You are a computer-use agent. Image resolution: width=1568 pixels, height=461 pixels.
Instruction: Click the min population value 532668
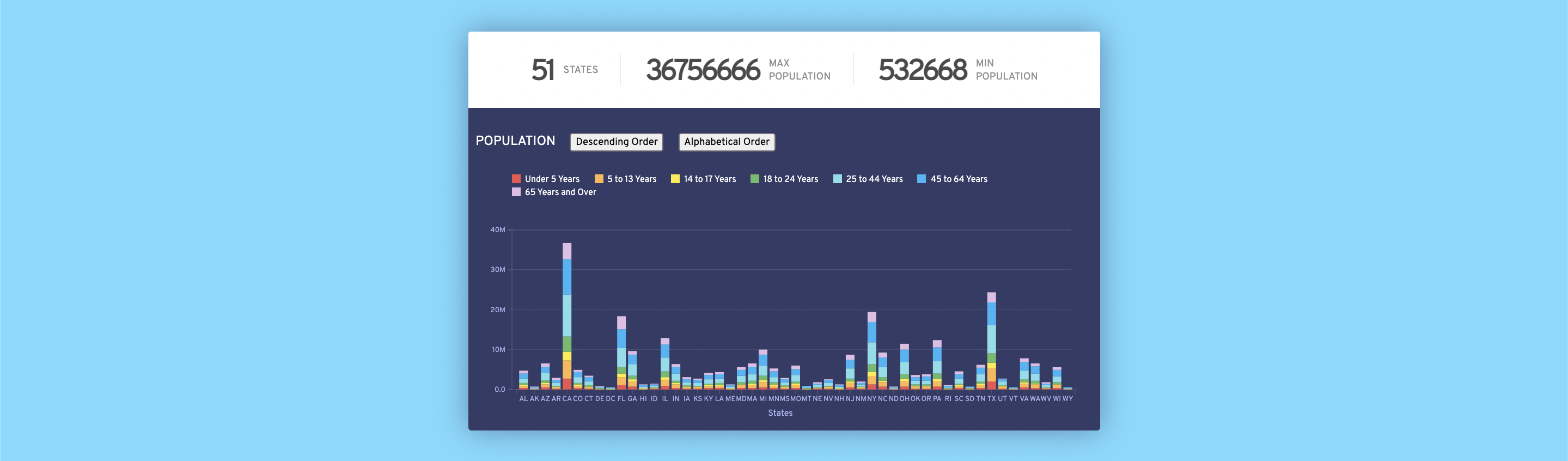[x=923, y=70]
